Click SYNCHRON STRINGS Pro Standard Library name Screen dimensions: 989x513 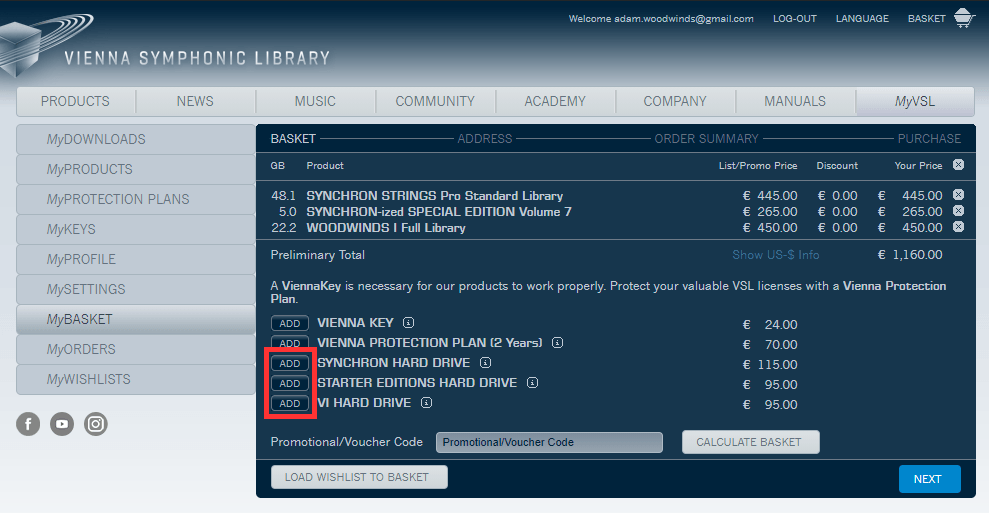[x=435, y=196]
